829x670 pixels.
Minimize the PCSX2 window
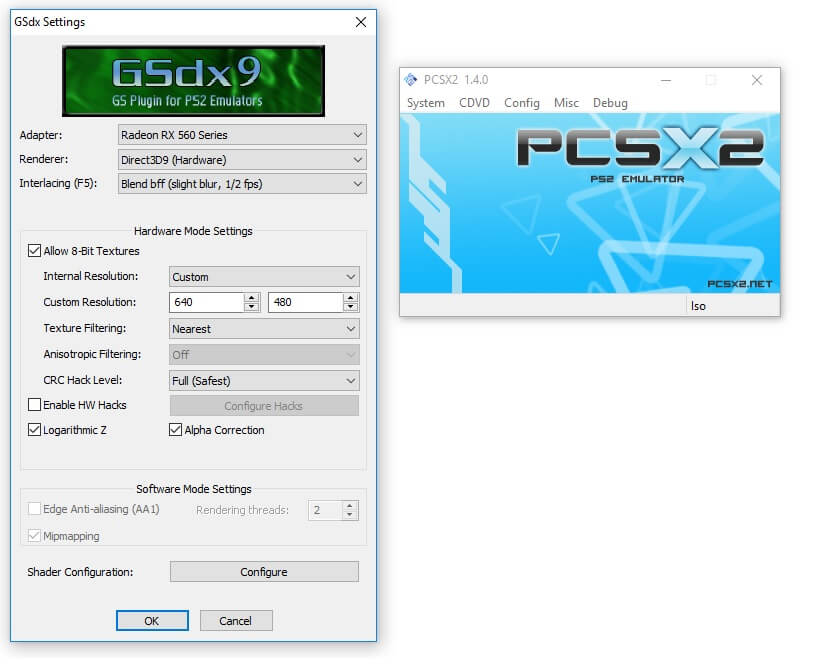(666, 80)
